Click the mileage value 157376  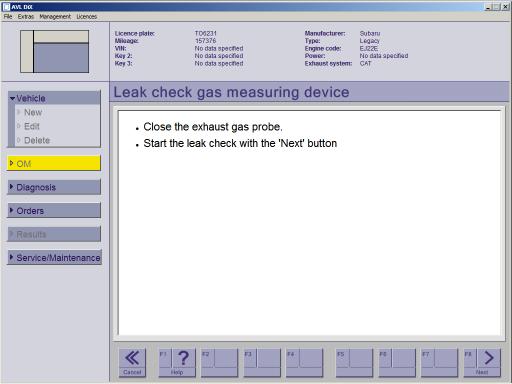[206, 41]
